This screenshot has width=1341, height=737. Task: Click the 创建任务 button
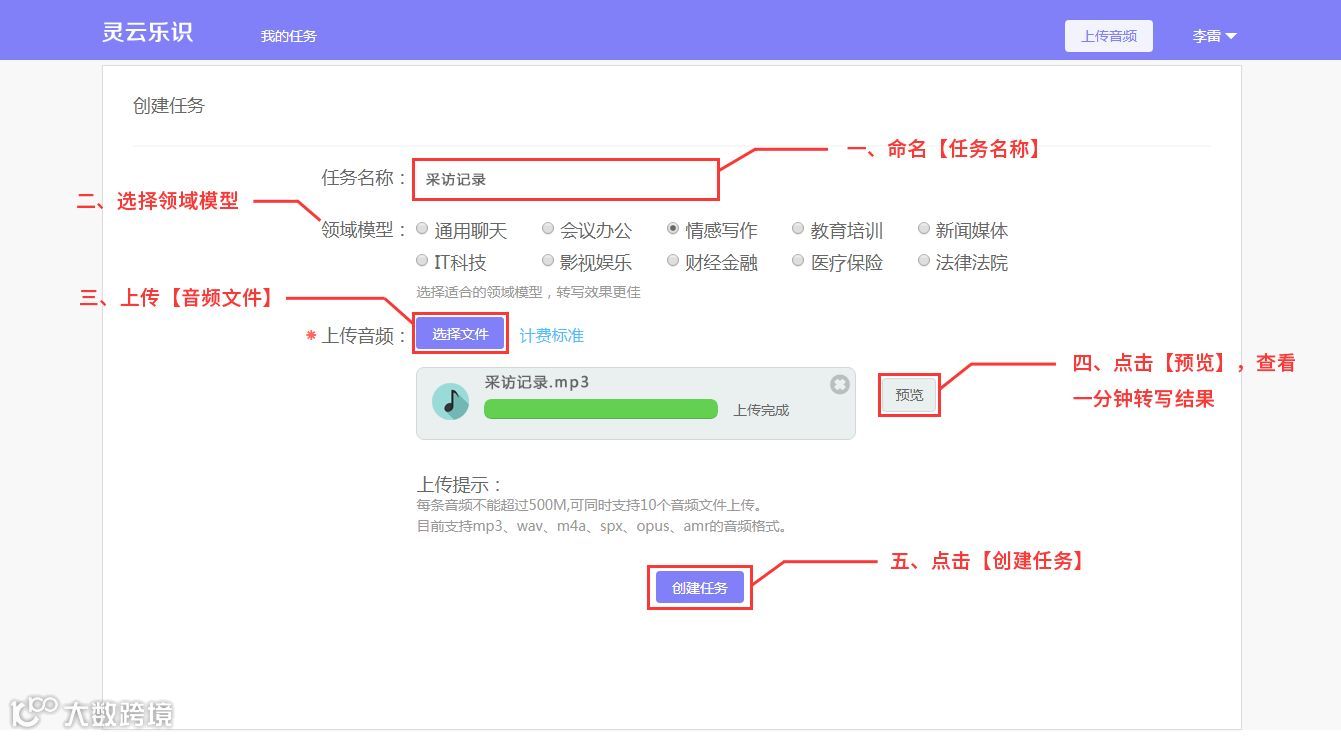[x=700, y=588]
